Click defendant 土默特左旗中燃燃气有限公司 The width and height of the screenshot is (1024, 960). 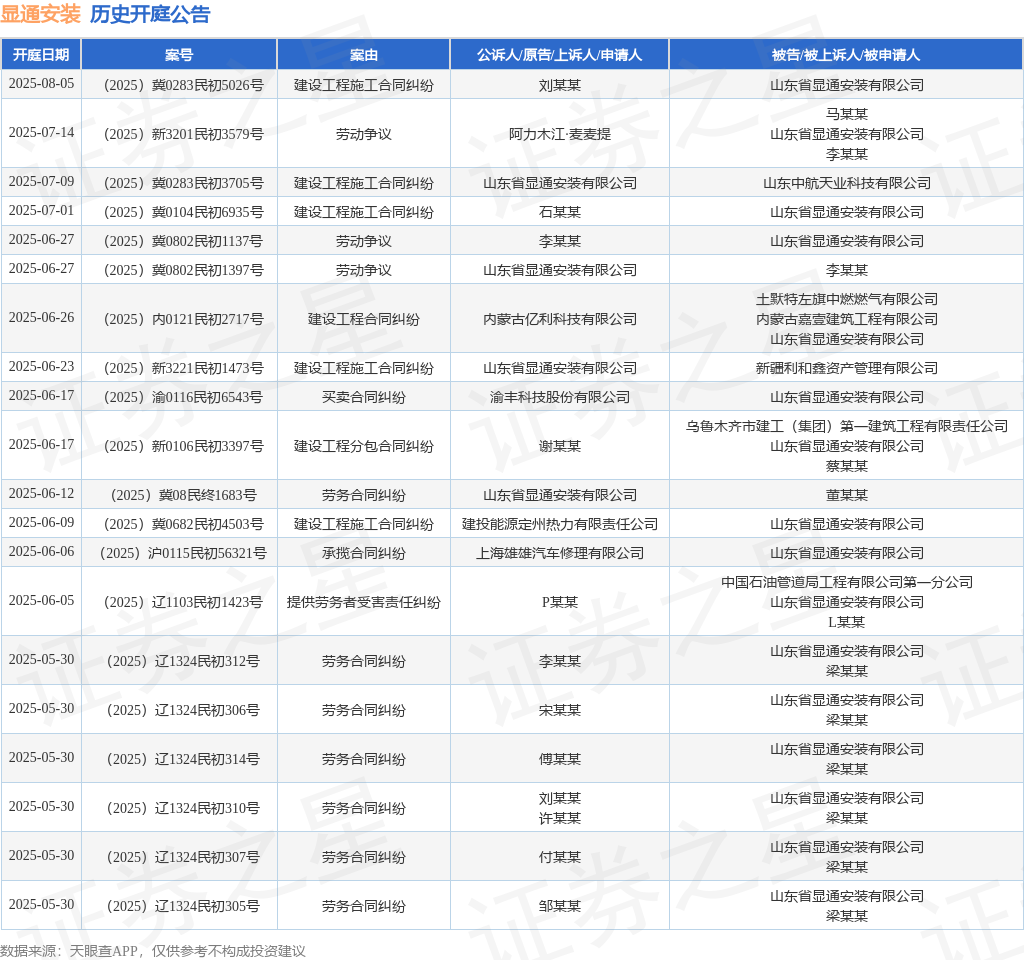click(x=846, y=299)
